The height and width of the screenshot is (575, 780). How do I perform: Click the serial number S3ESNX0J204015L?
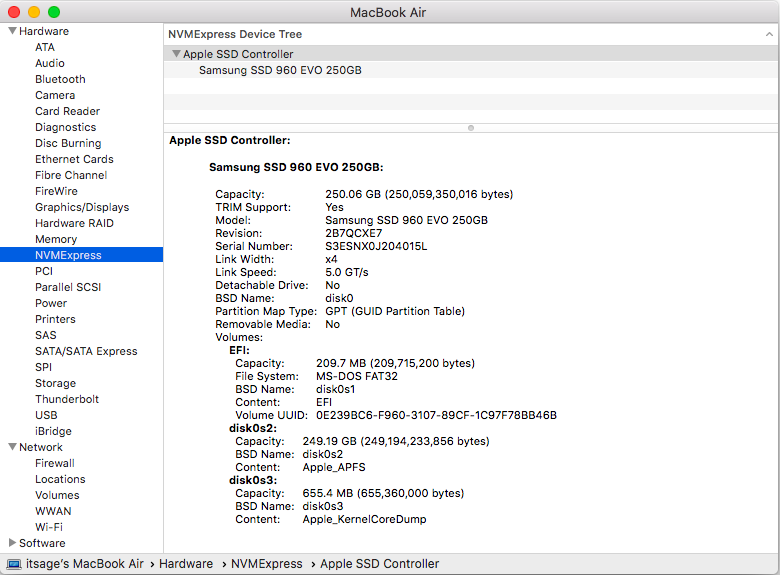pyautogui.click(x=376, y=246)
